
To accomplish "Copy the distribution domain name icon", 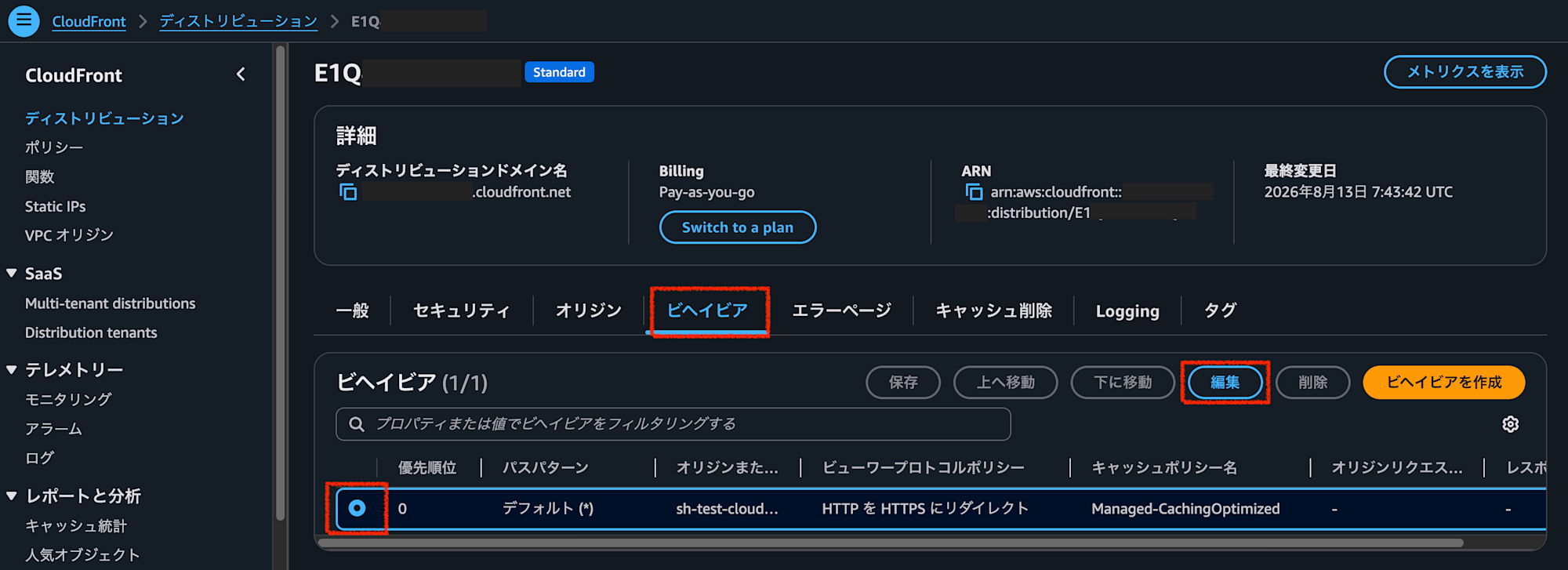I will point(348,192).
